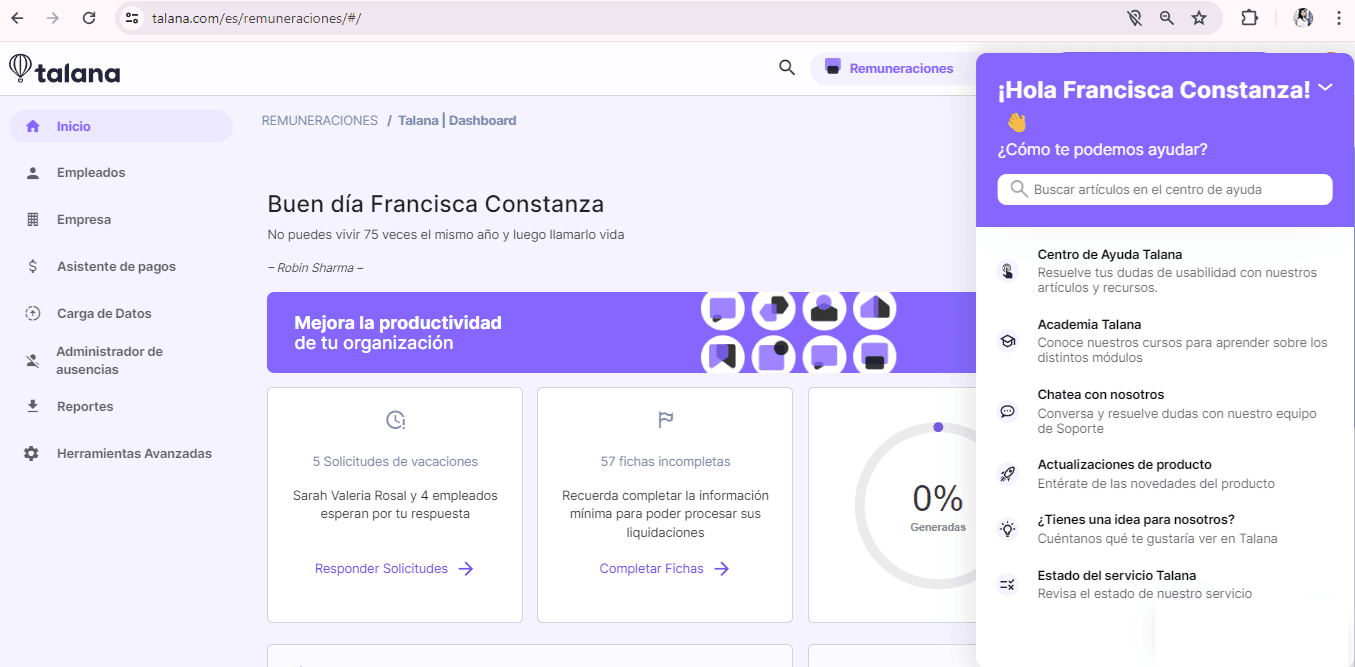The height and width of the screenshot is (667, 1355).
Task: Click the rocket icon for Actualizaciones de producto
Action: 1008,474
